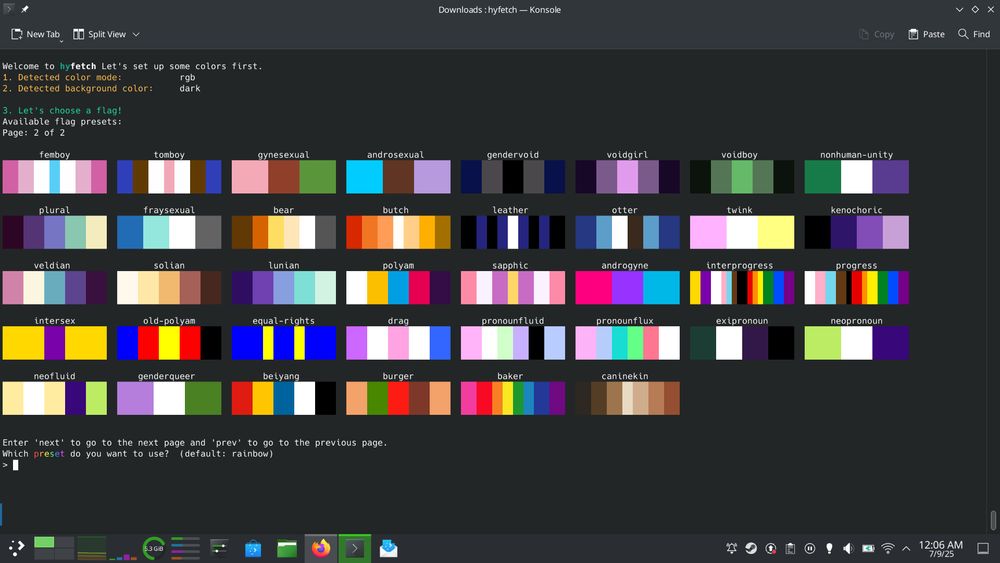
Task: Click the nonhuman-unity flag swatch
Action: (x=857, y=177)
